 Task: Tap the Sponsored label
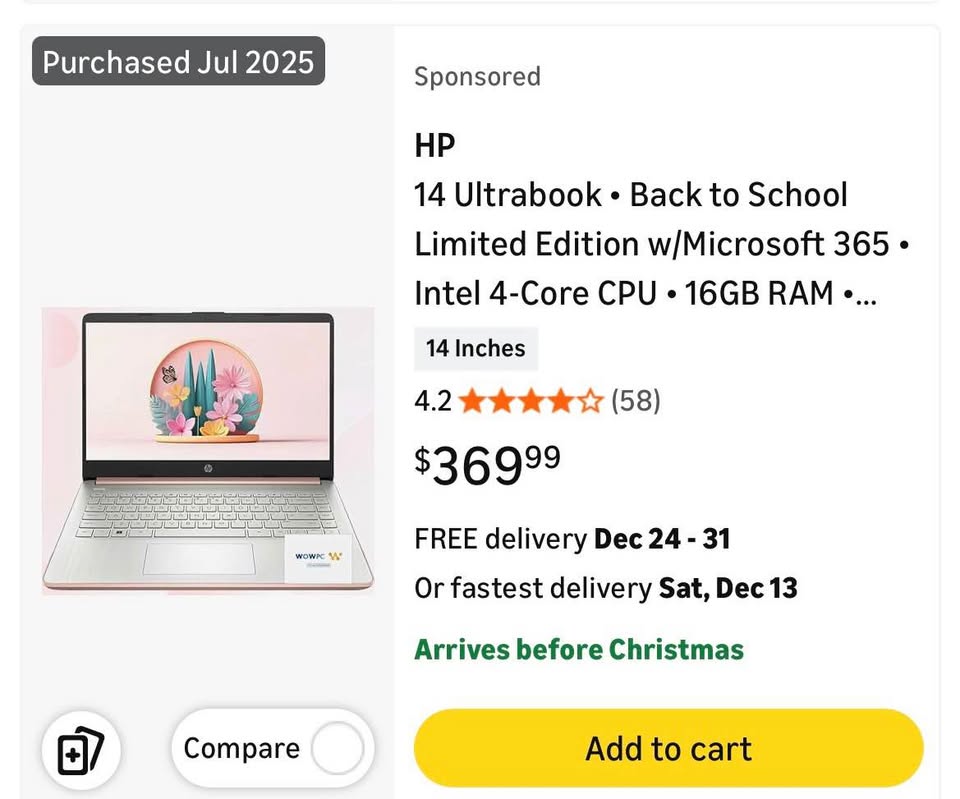click(x=477, y=77)
